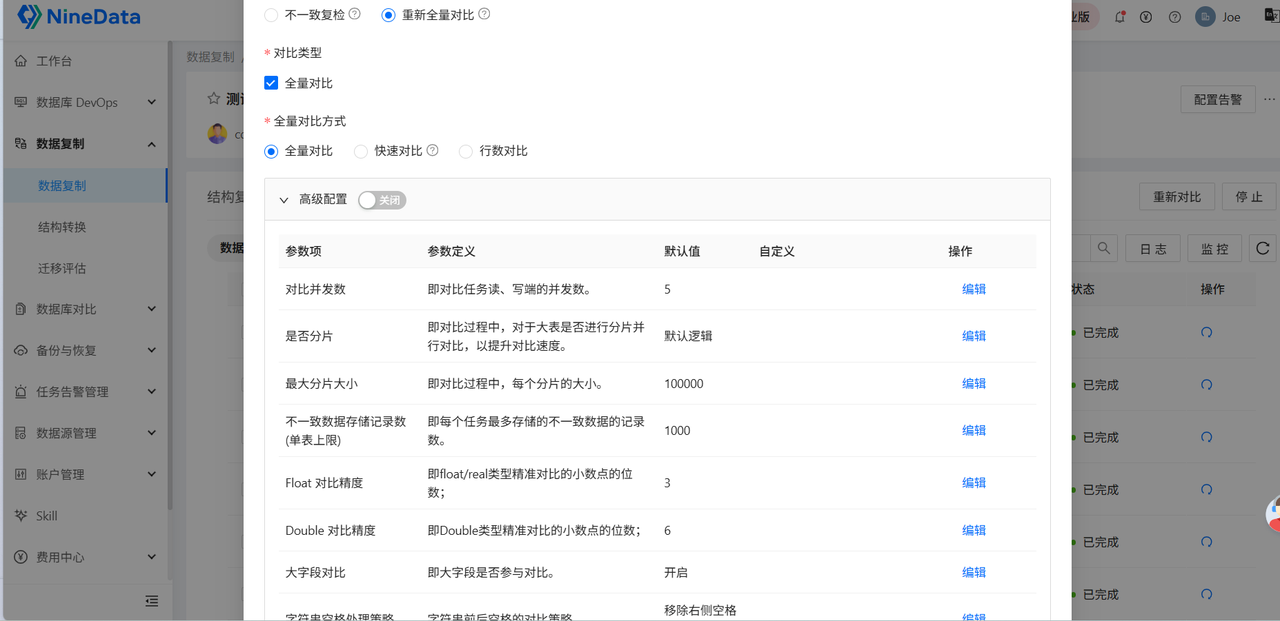Open the yen billing icon in header
This screenshot has width=1280, height=621.
1146,17
